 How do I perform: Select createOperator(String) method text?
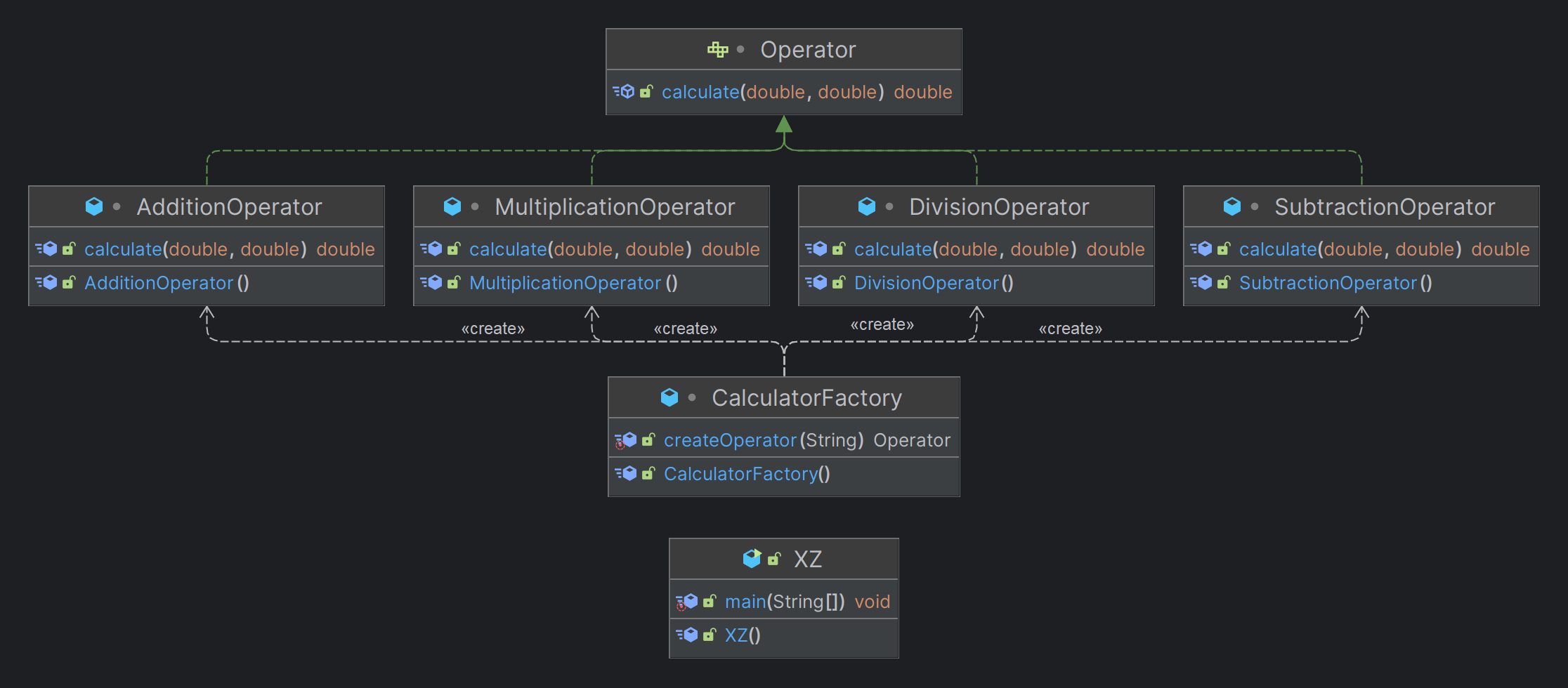[x=764, y=440]
